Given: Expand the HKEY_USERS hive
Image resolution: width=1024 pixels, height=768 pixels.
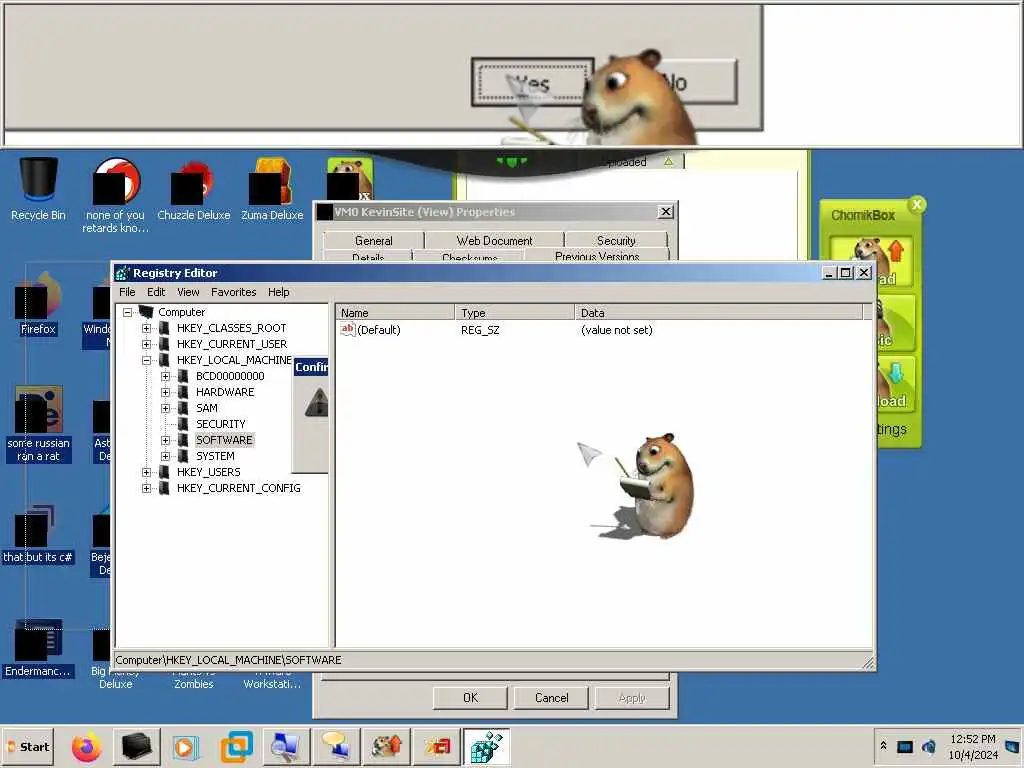Looking at the screenshot, I should pos(147,472).
